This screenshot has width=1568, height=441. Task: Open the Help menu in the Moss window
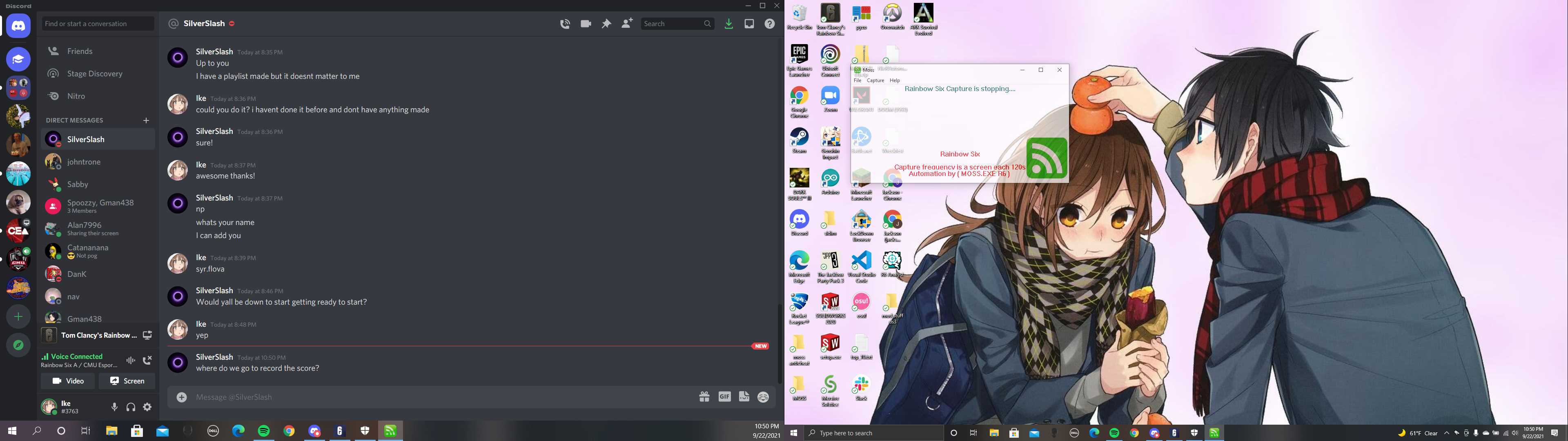[895, 80]
